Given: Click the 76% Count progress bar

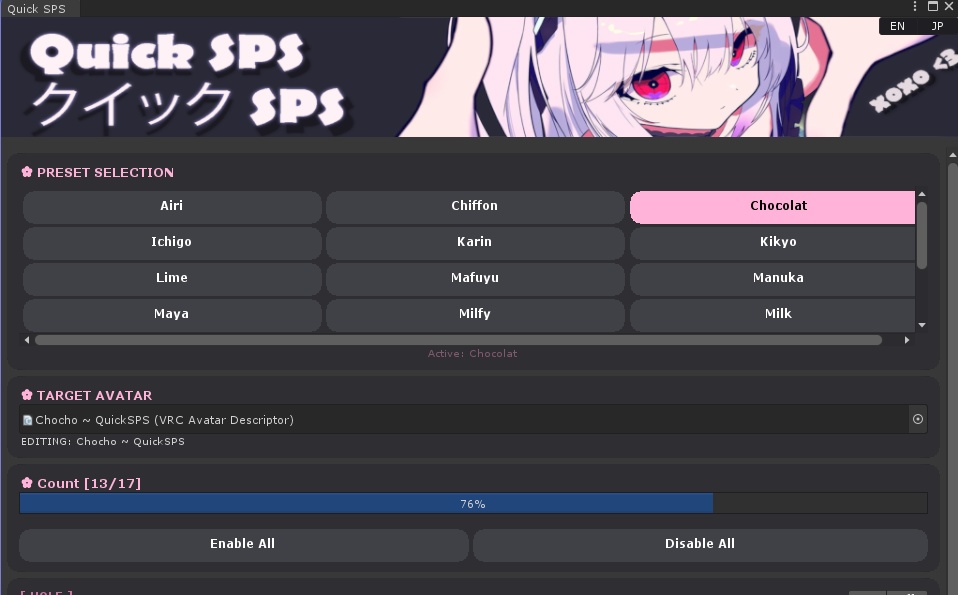Looking at the screenshot, I should pos(473,503).
